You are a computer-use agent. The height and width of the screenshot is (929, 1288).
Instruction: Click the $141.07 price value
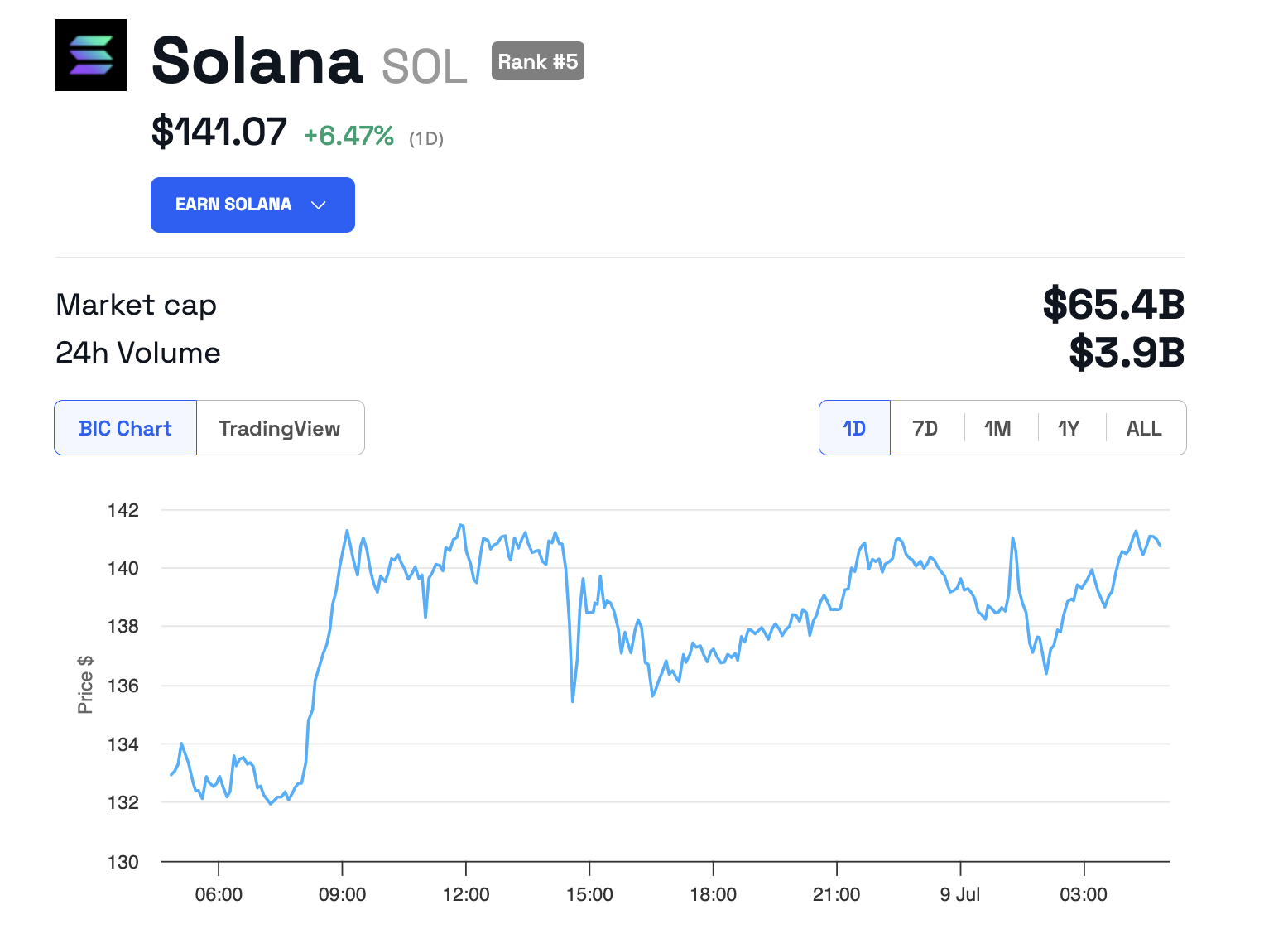(219, 132)
